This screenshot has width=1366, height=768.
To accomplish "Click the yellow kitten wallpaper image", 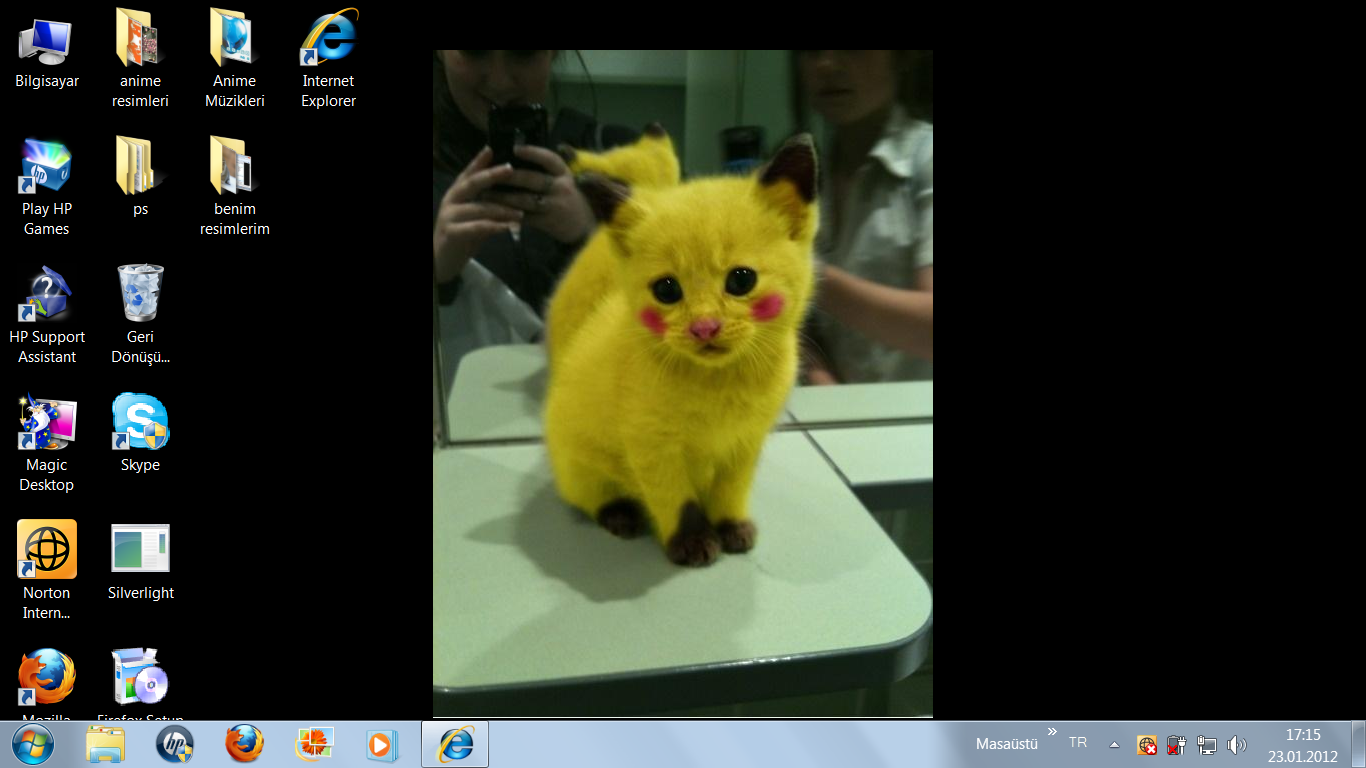I will coord(683,383).
